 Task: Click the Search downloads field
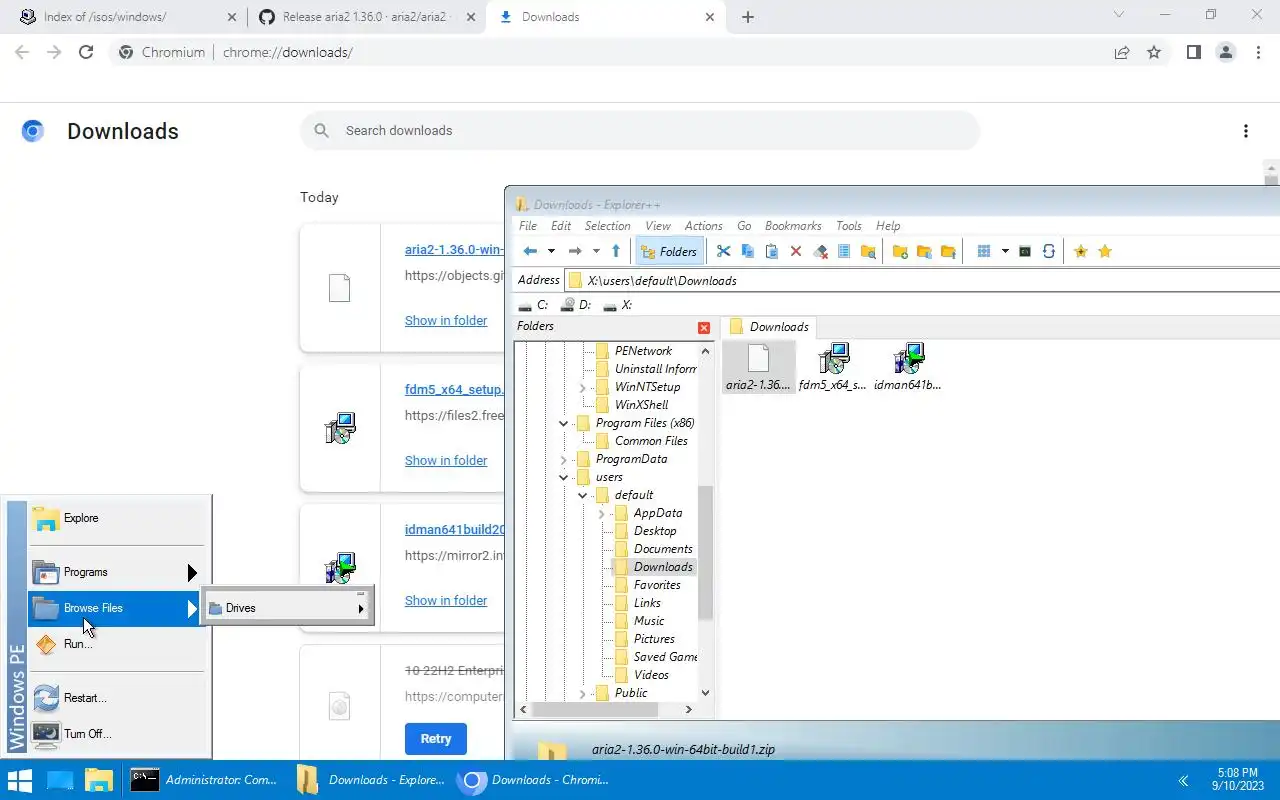click(x=640, y=131)
